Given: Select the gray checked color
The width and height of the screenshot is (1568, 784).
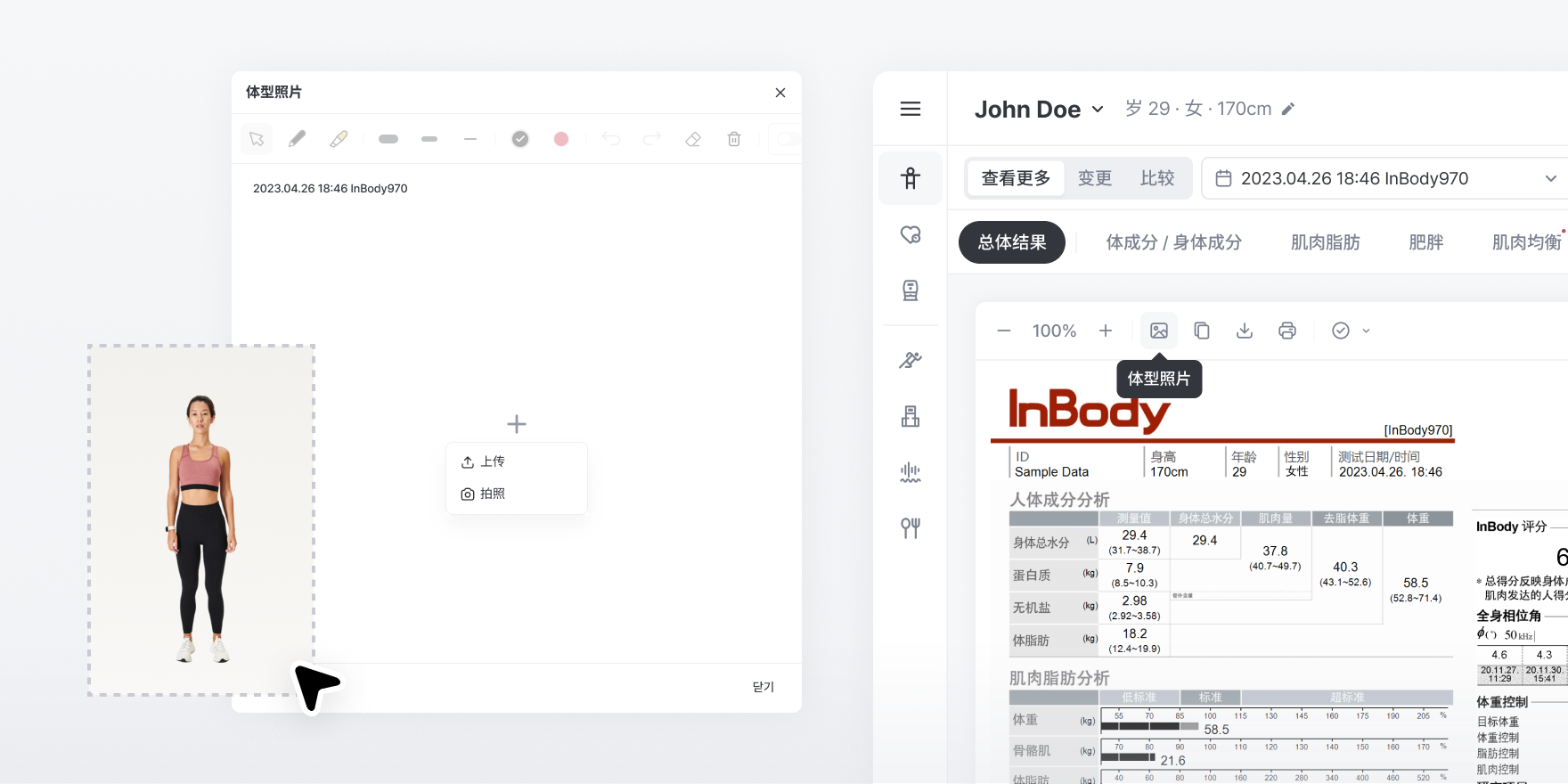Looking at the screenshot, I should click(x=520, y=139).
